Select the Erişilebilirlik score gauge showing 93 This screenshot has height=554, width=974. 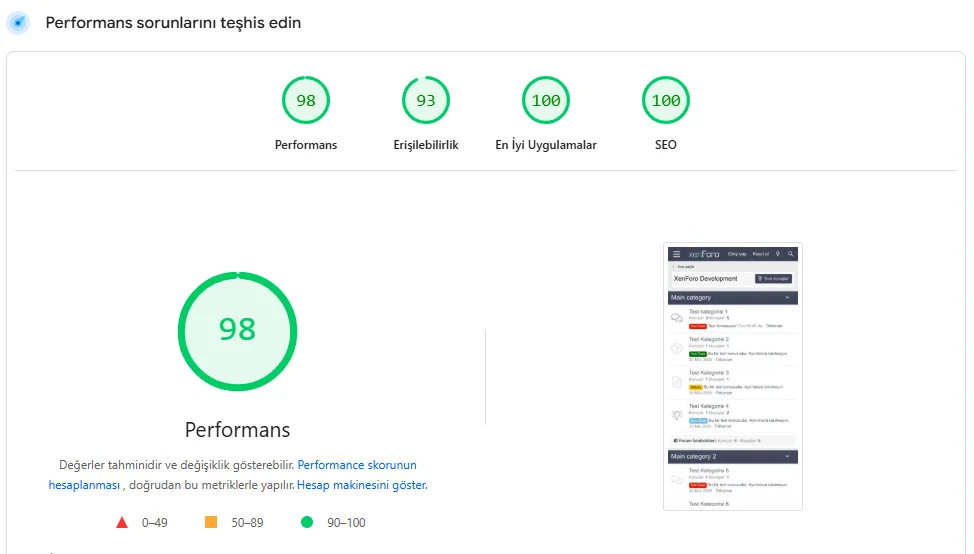tap(426, 100)
